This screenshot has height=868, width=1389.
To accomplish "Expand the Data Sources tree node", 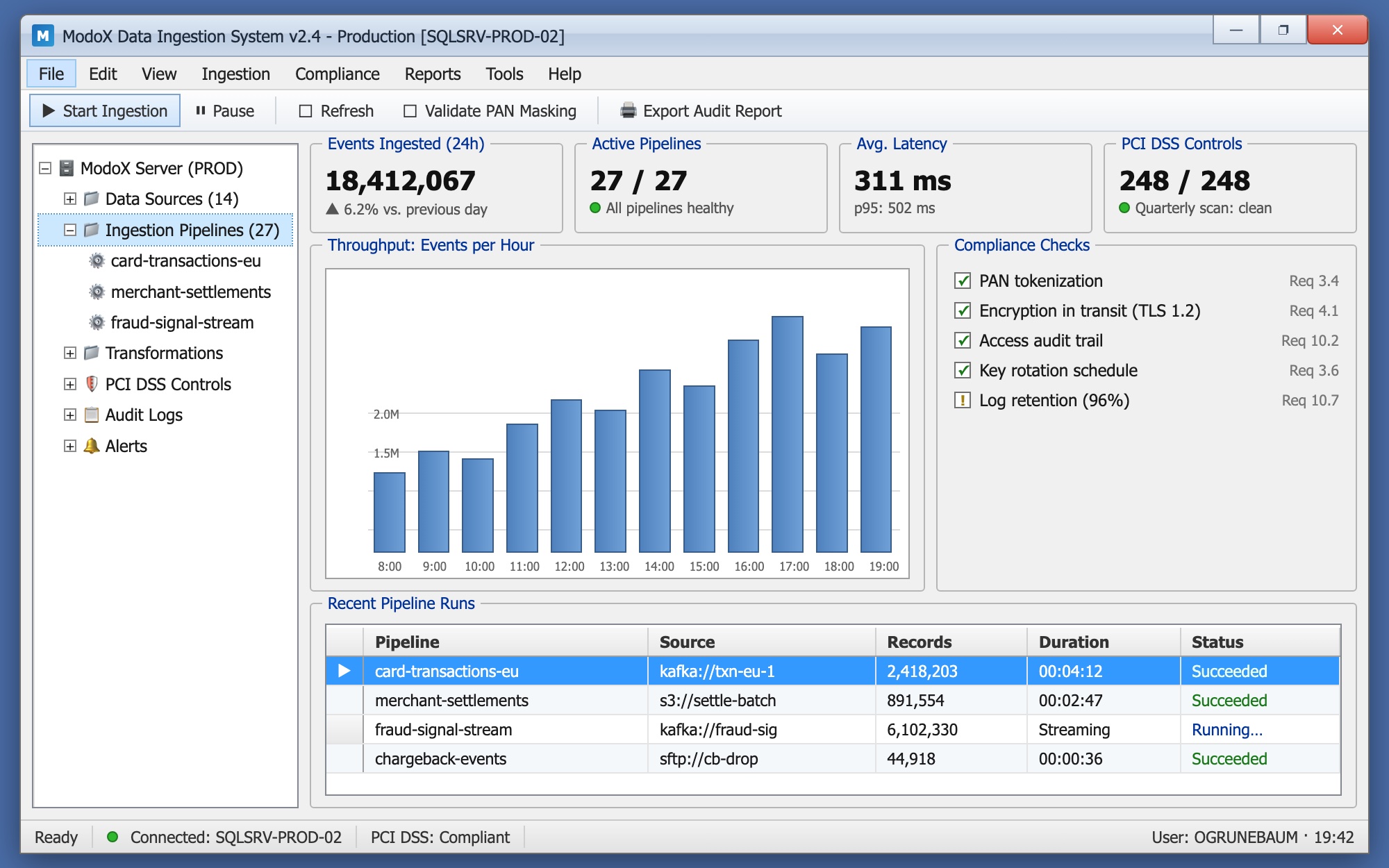I will click(x=70, y=199).
